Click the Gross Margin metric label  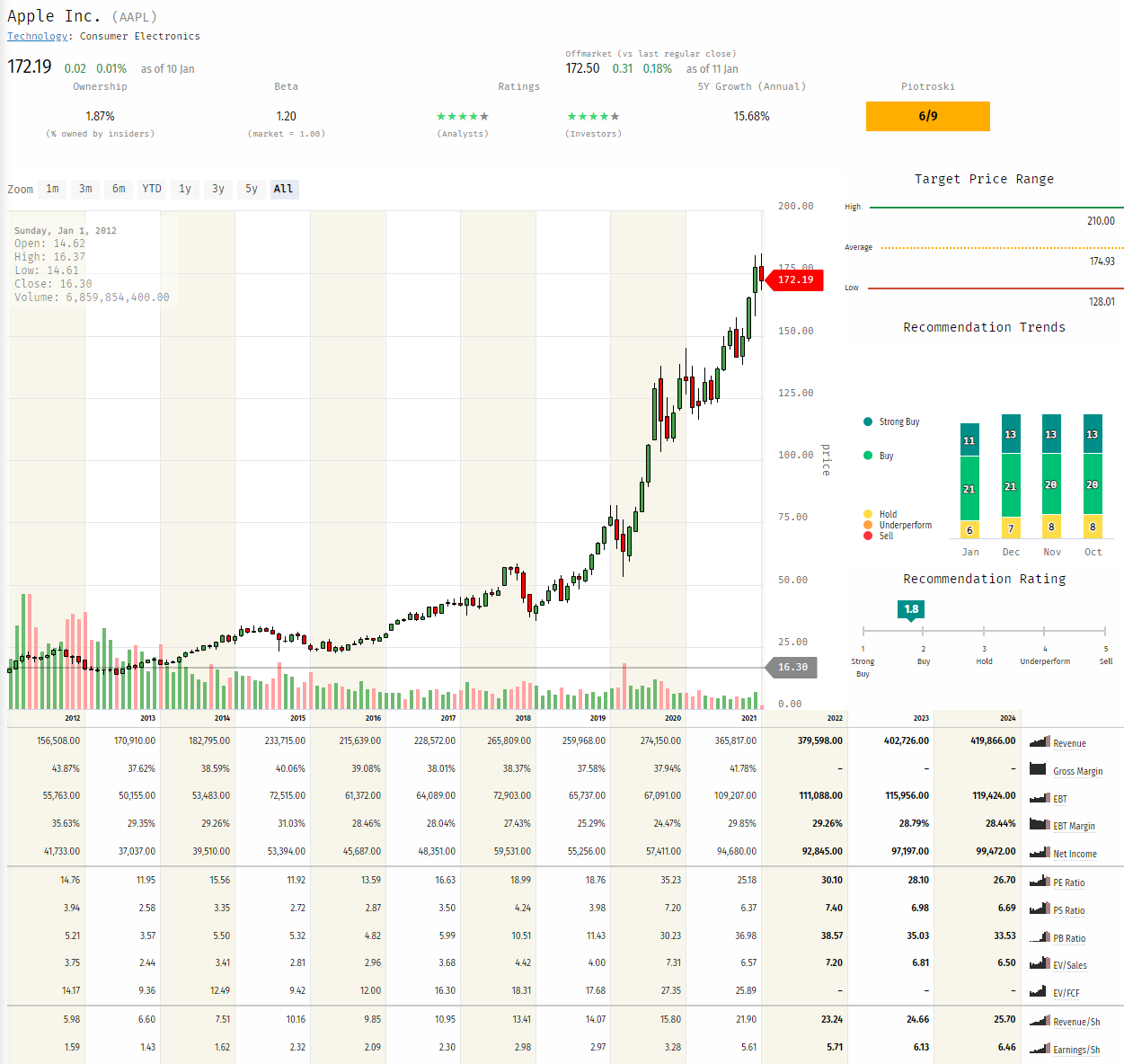coord(1077,771)
